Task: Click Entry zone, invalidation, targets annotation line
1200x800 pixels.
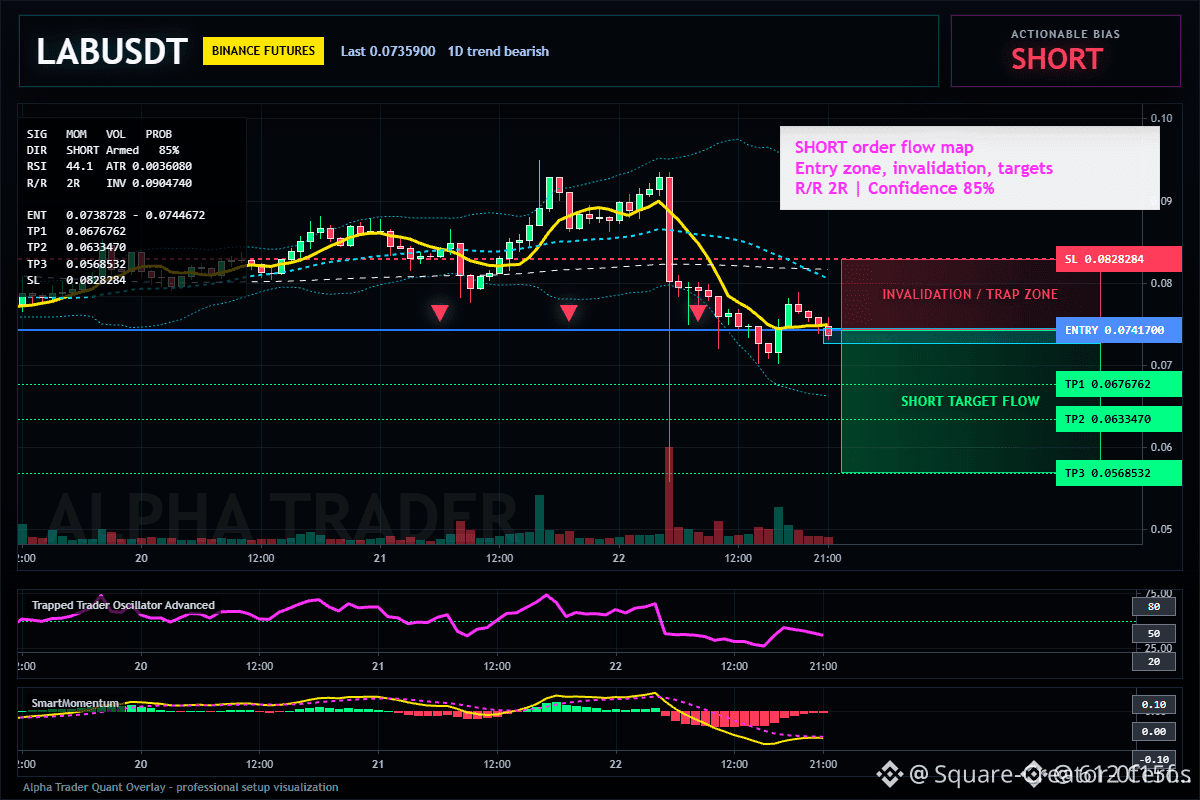Action: tap(924, 168)
